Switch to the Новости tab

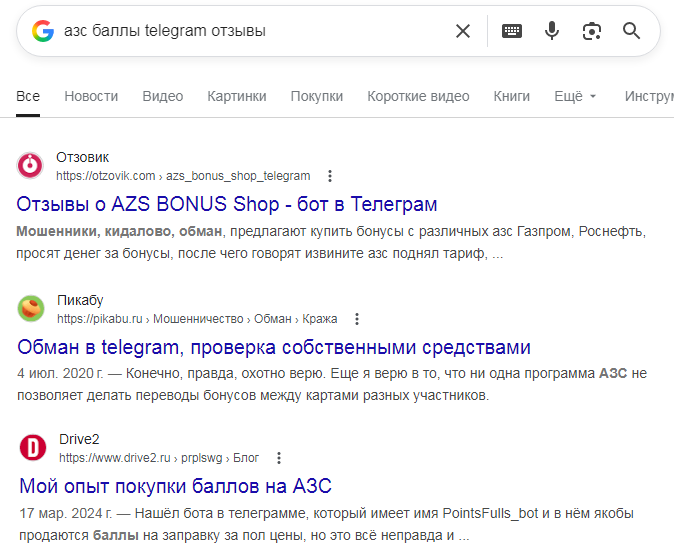(91, 96)
